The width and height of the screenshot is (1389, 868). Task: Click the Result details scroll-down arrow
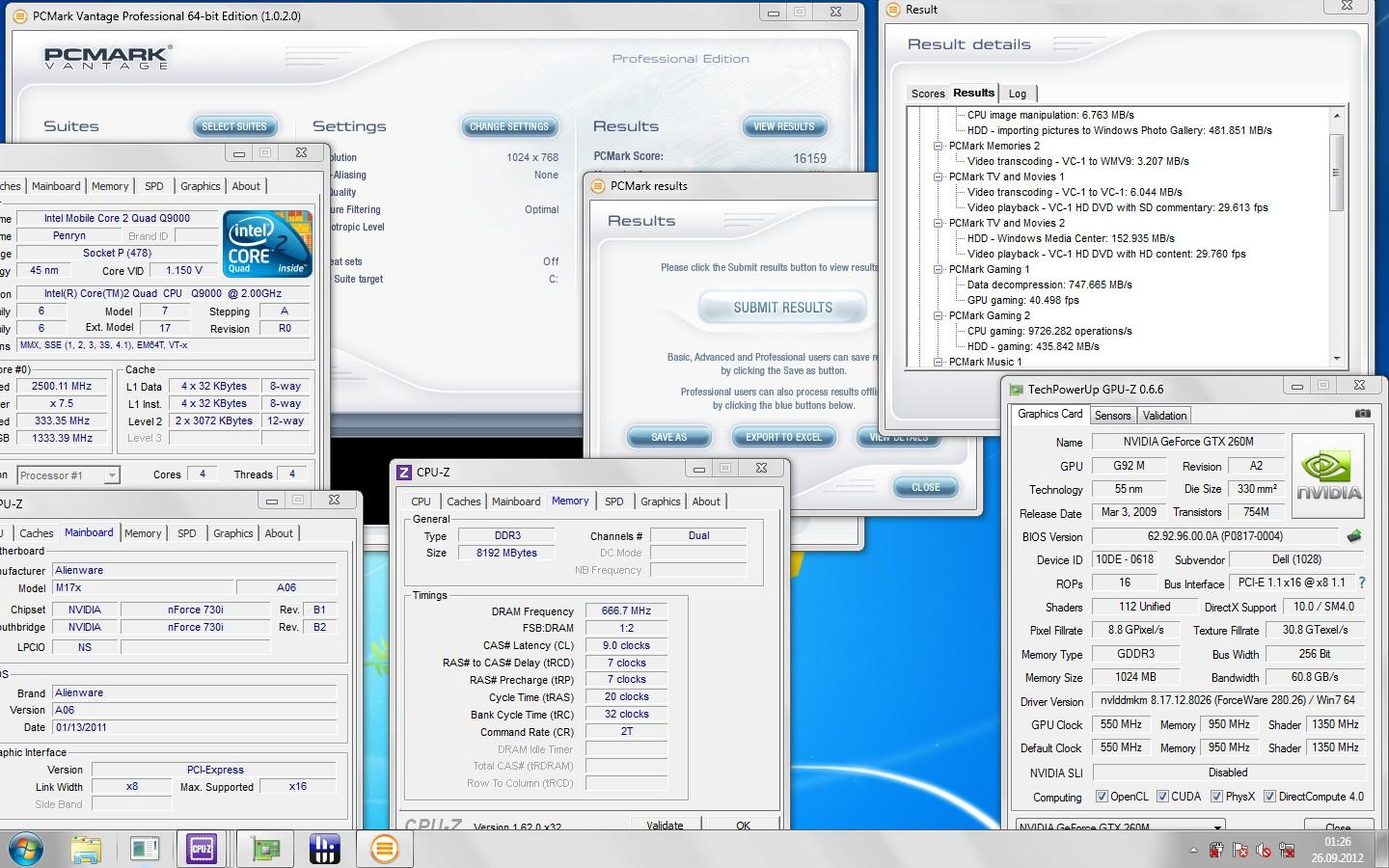pos(1336,359)
